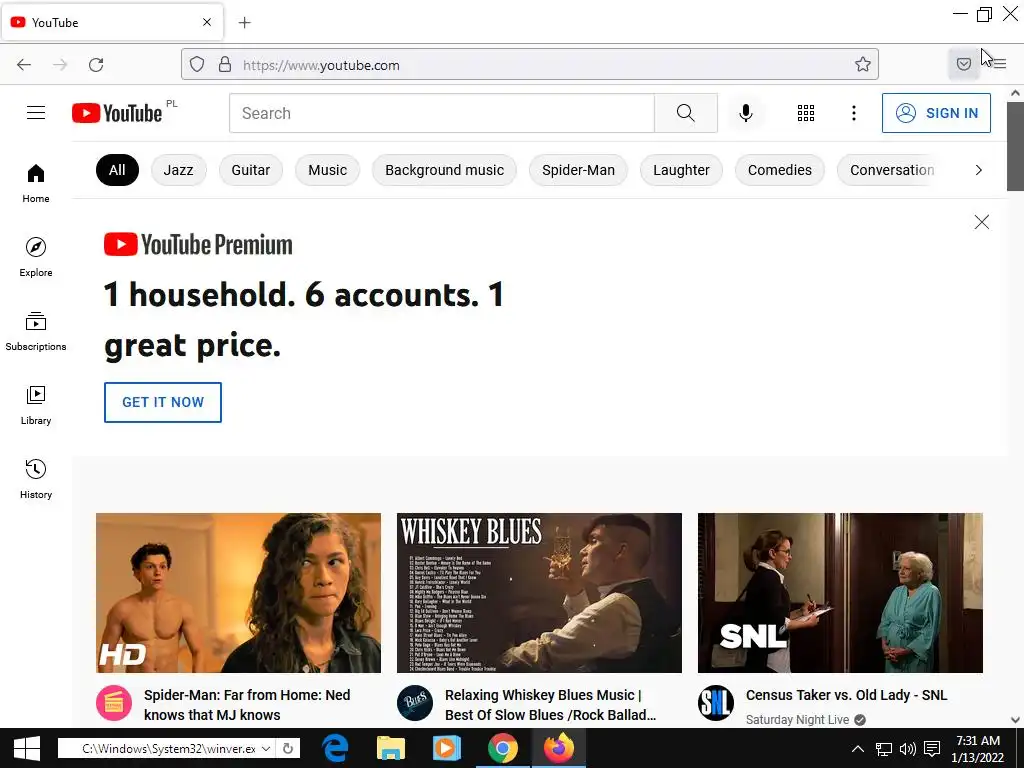Select the All filter chip

coord(118,170)
